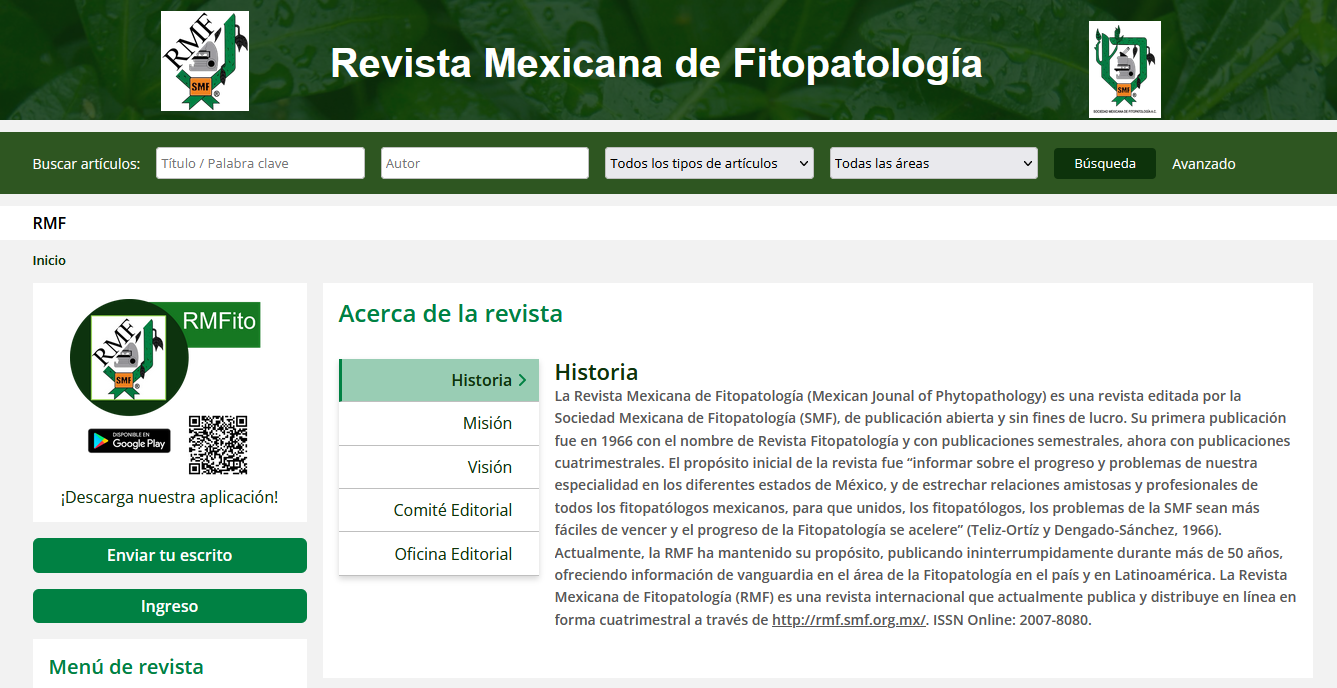The width and height of the screenshot is (1337, 688).
Task: Open the Google Play badge
Action: (129, 440)
